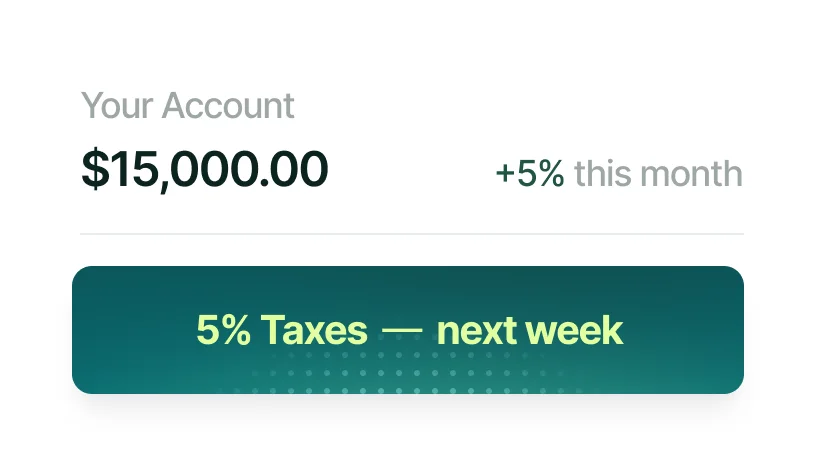Click the "5%" figure inside the green banner
The width and height of the screenshot is (824, 474).
223,330
